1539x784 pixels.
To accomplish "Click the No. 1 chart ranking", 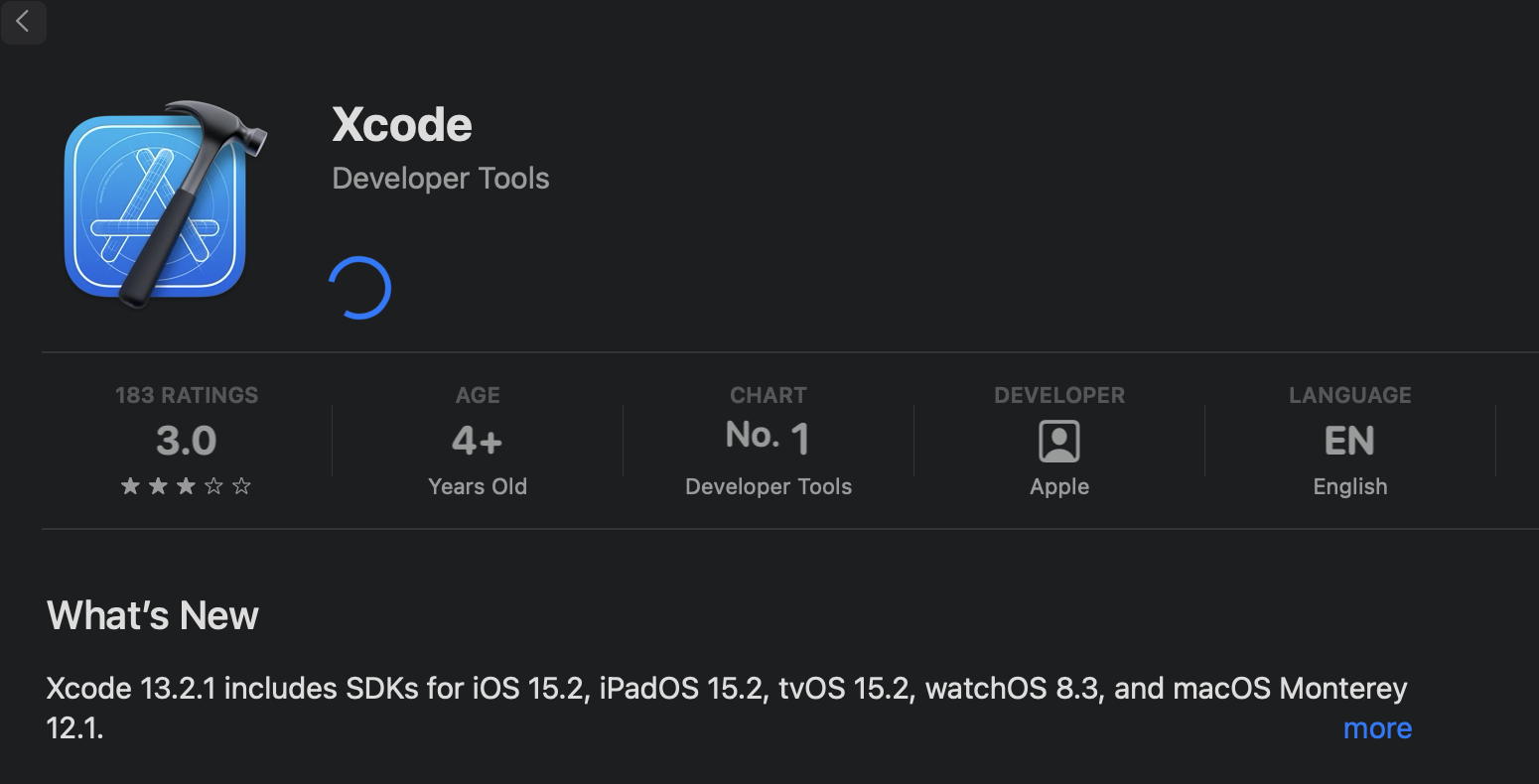I will (769, 437).
